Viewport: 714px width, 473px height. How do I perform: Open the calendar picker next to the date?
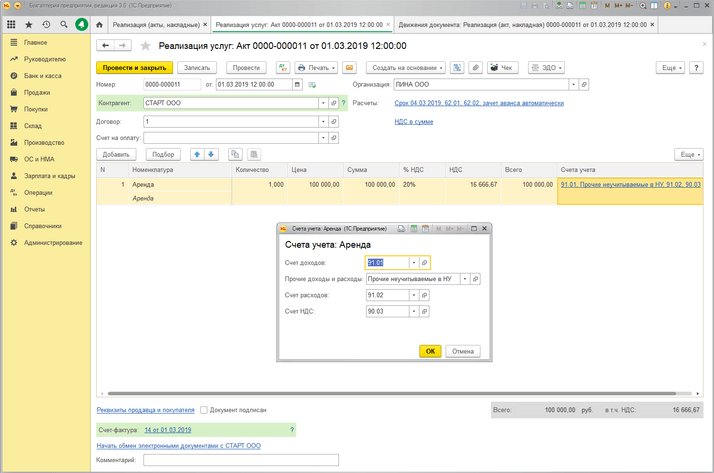[x=296, y=85]
